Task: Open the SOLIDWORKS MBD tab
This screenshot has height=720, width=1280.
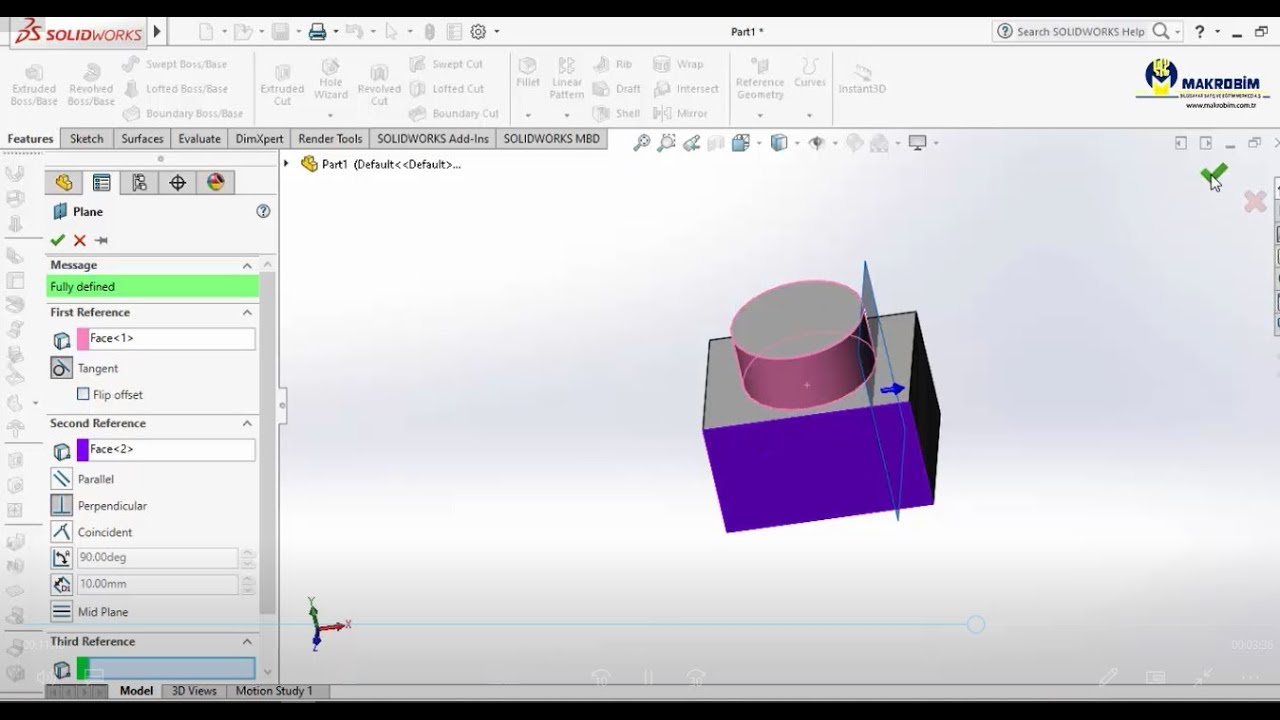Action: [552, 139]
